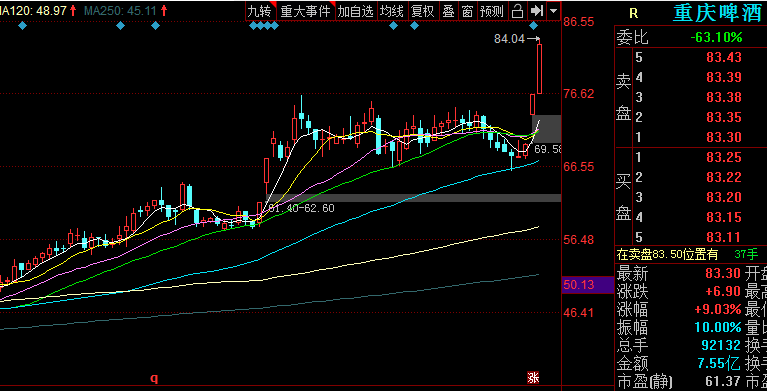The height and width of the screenshot is (391, 767).
Task: Select buy level 4 price 83.15
Action: [723, 217]
